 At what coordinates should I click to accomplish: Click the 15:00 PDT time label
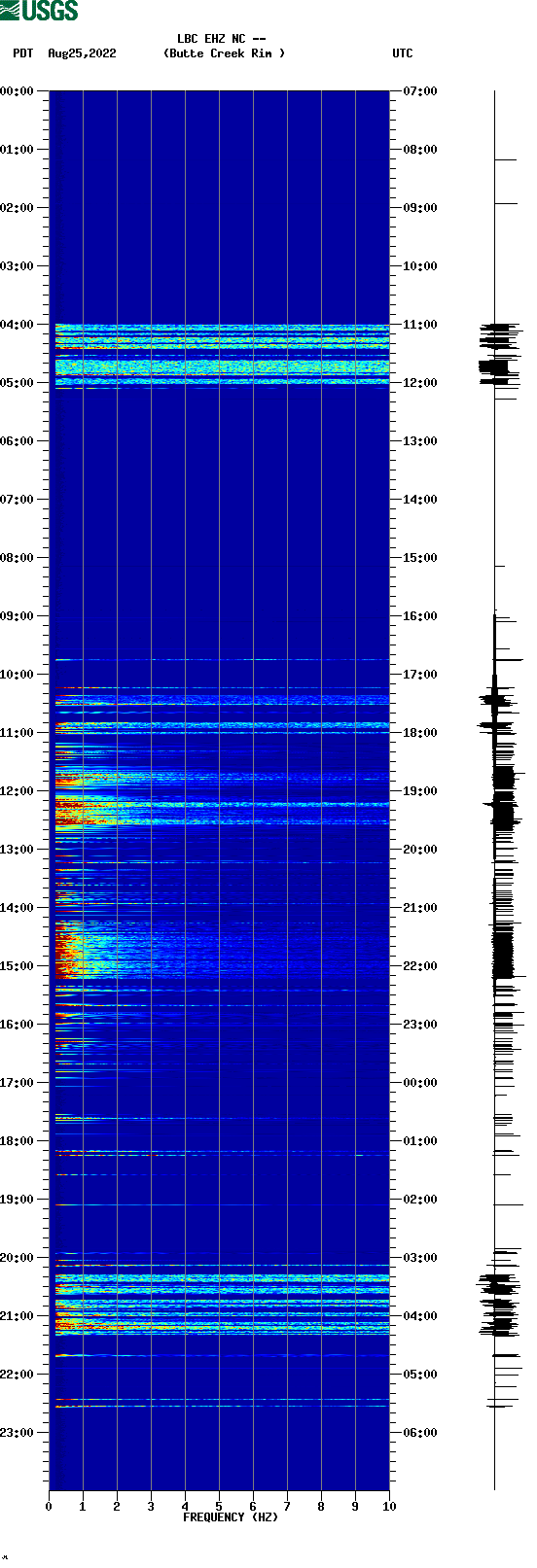18,966
